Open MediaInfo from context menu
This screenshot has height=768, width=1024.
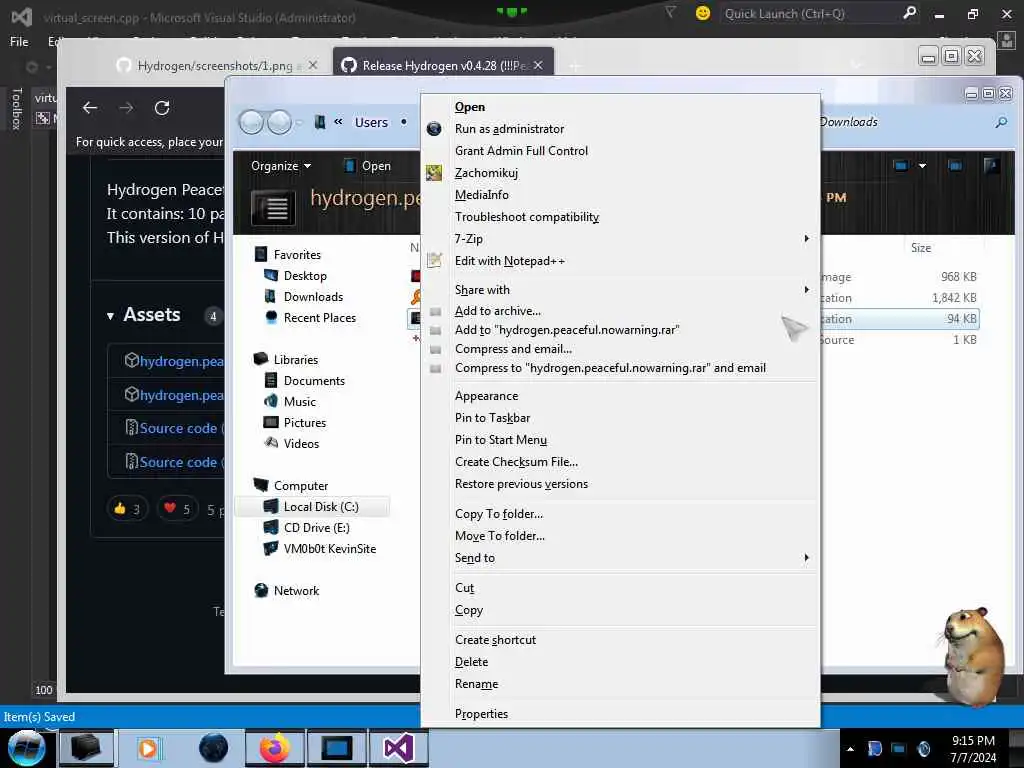(481, 195)
